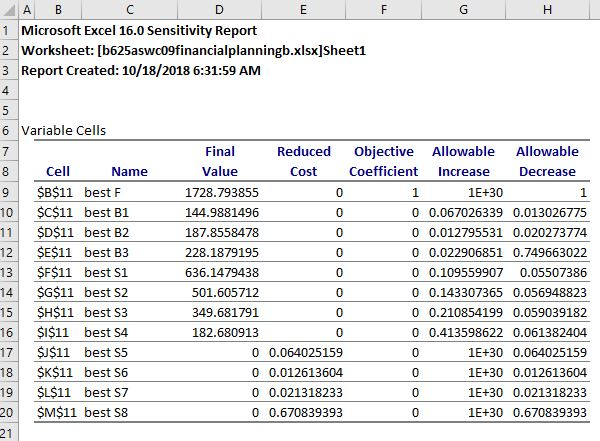Click the 'best S3' name cell

click(x=106, y=313)
